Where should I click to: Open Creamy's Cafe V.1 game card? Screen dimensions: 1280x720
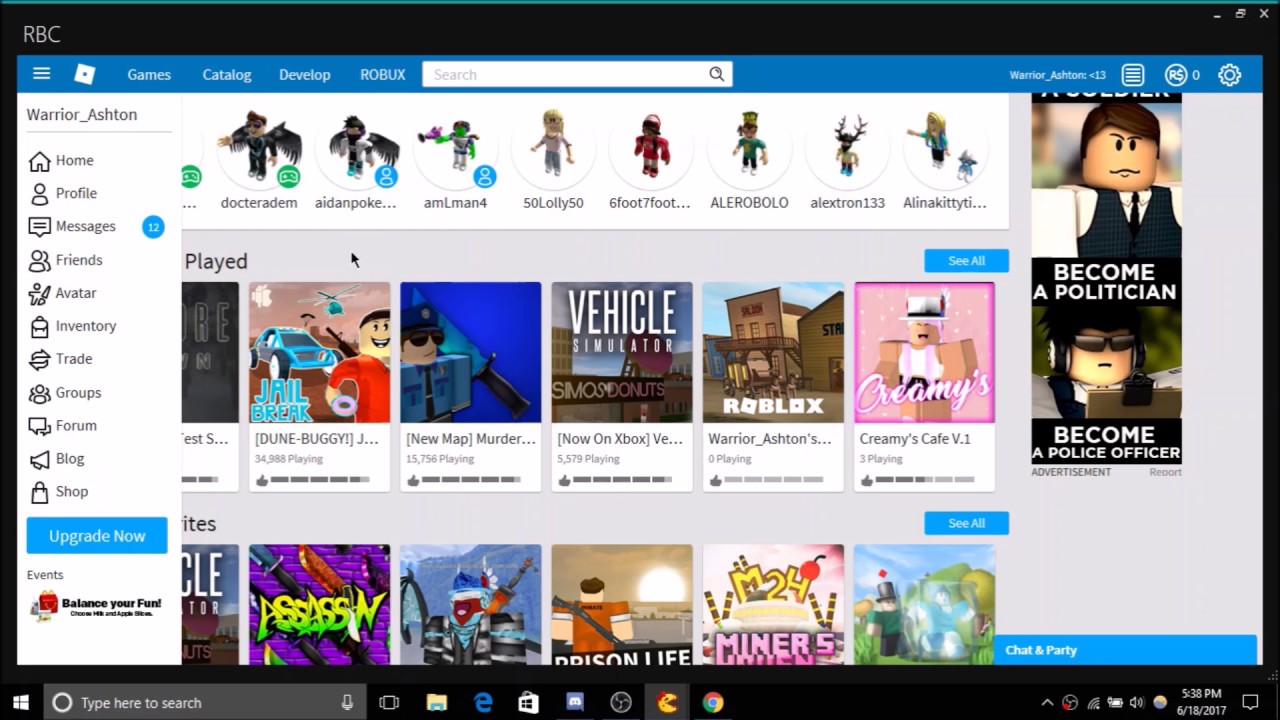point(924,386)
